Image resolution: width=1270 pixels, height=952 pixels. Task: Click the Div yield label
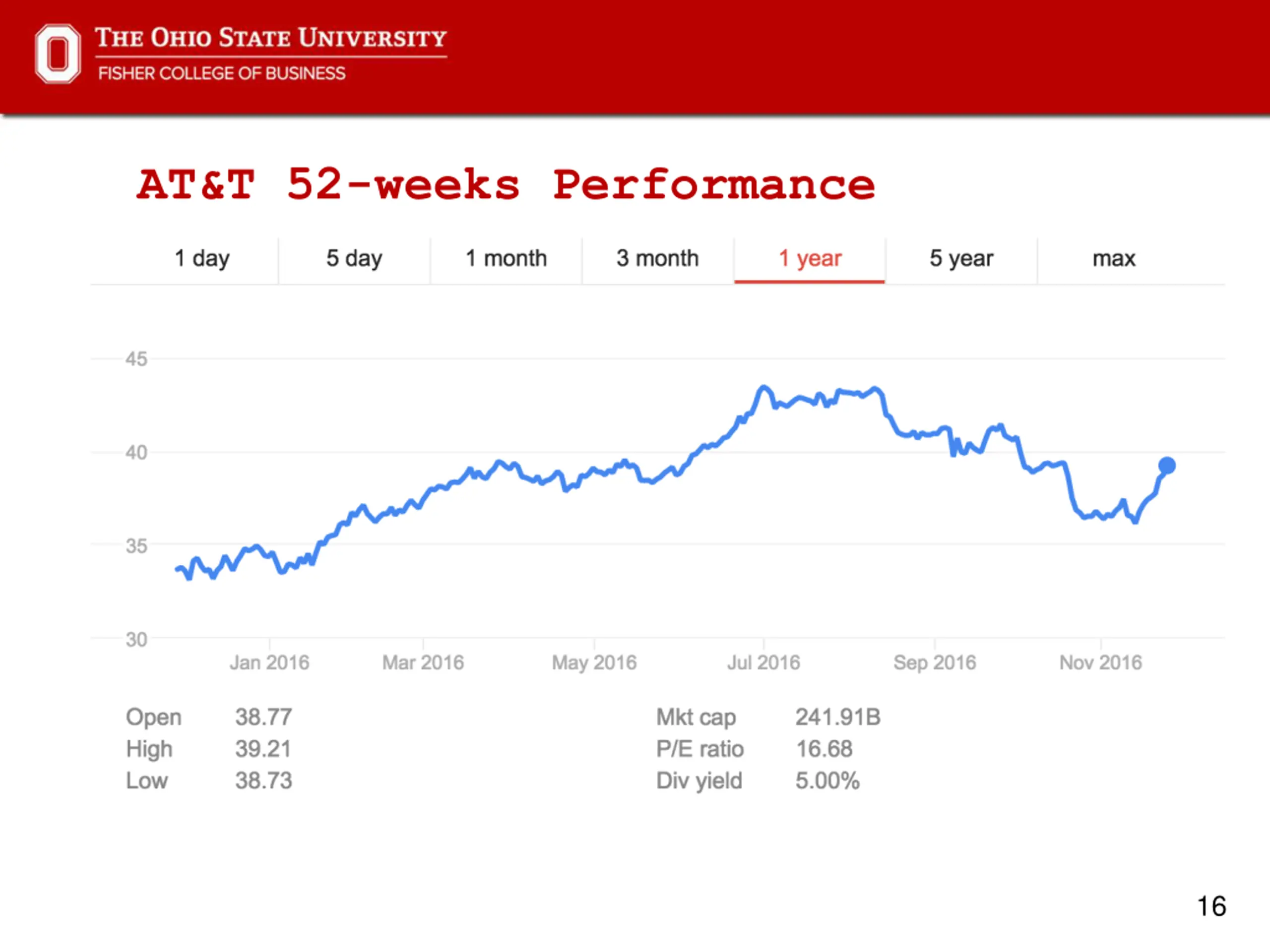[699, 781]
